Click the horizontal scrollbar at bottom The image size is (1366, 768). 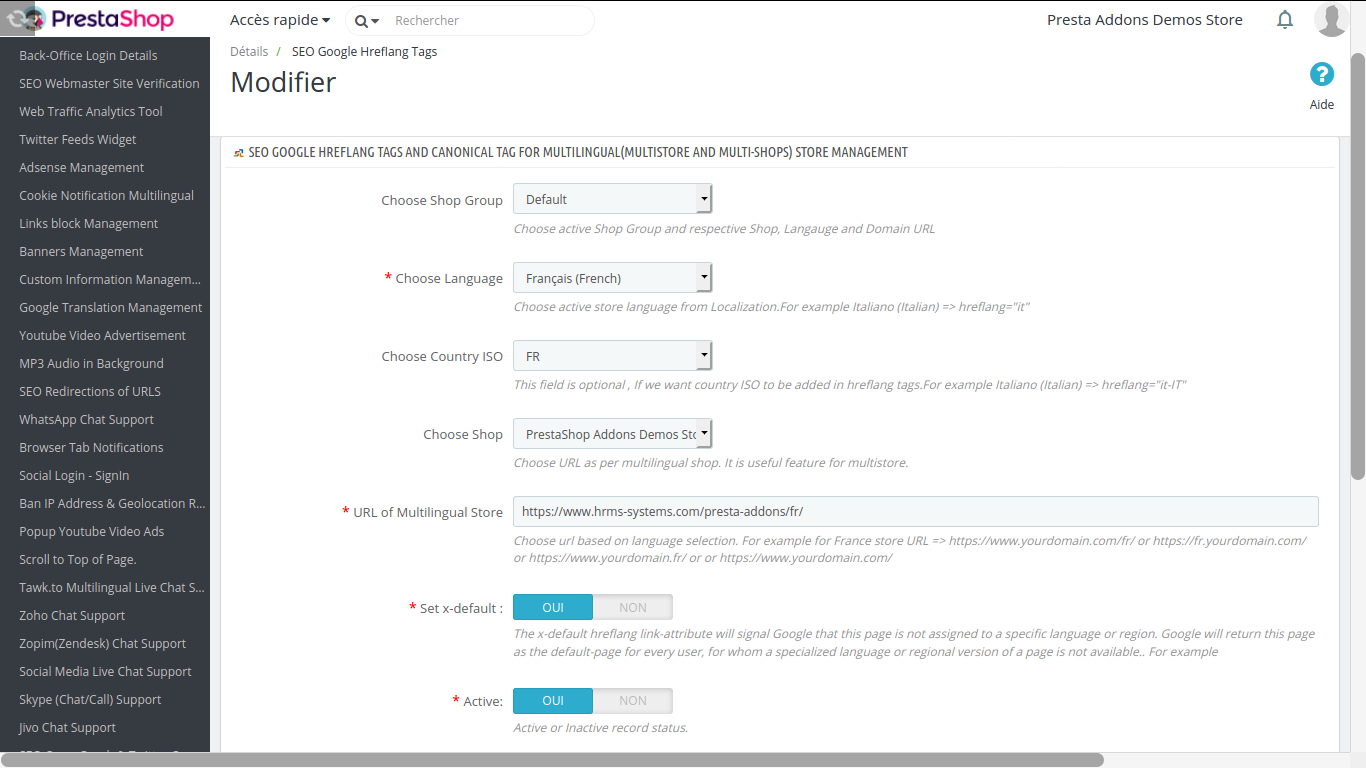(552, 760)
